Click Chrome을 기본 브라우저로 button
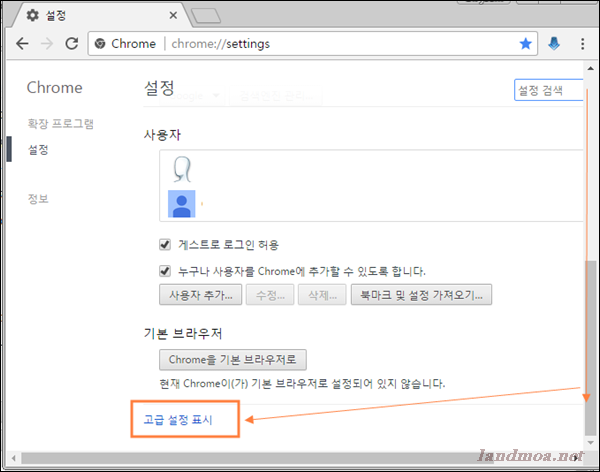Screen dimensions: 600x472 (x=233, y=359)
